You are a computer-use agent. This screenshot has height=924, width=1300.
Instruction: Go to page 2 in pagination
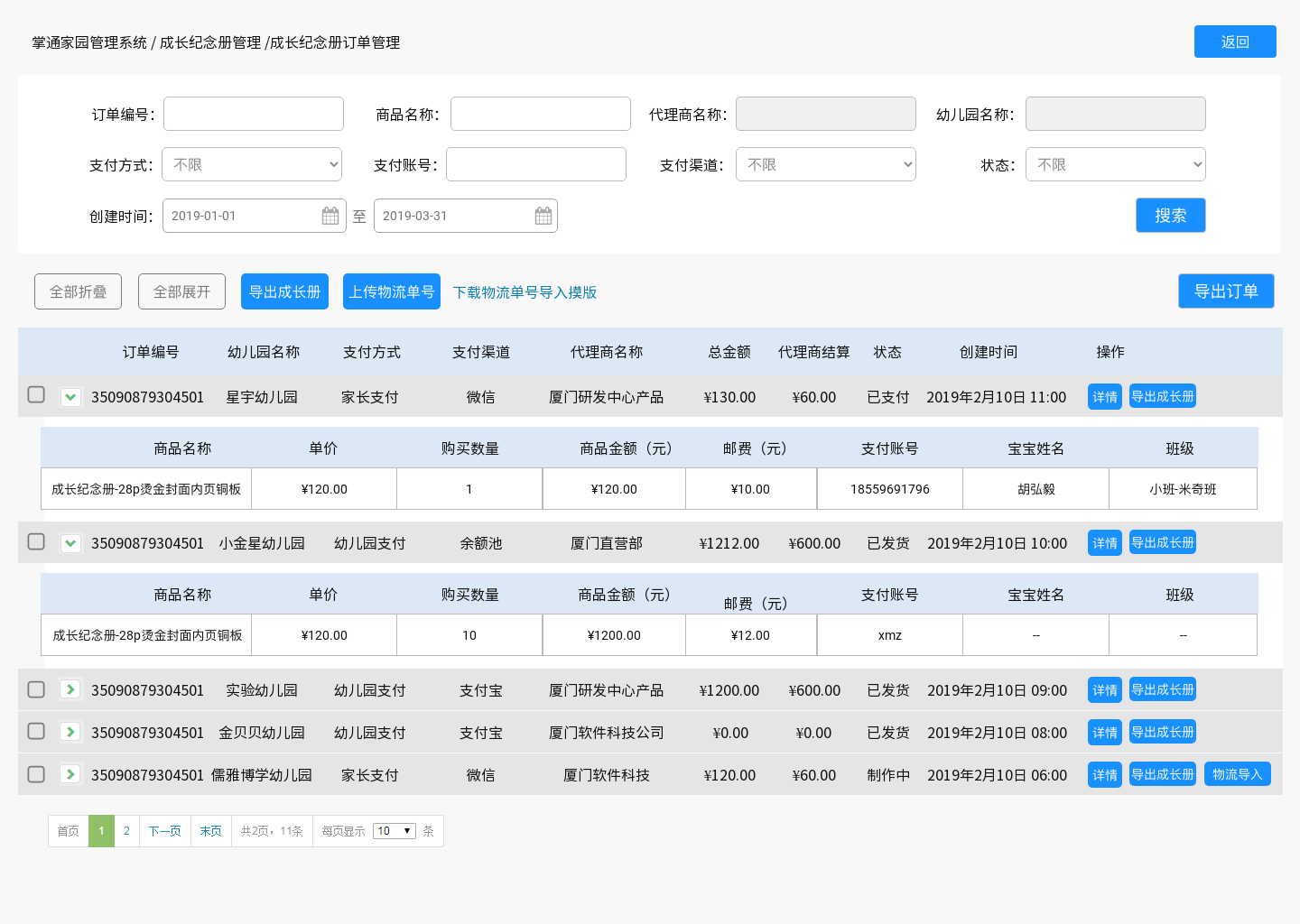coord(126,831)
